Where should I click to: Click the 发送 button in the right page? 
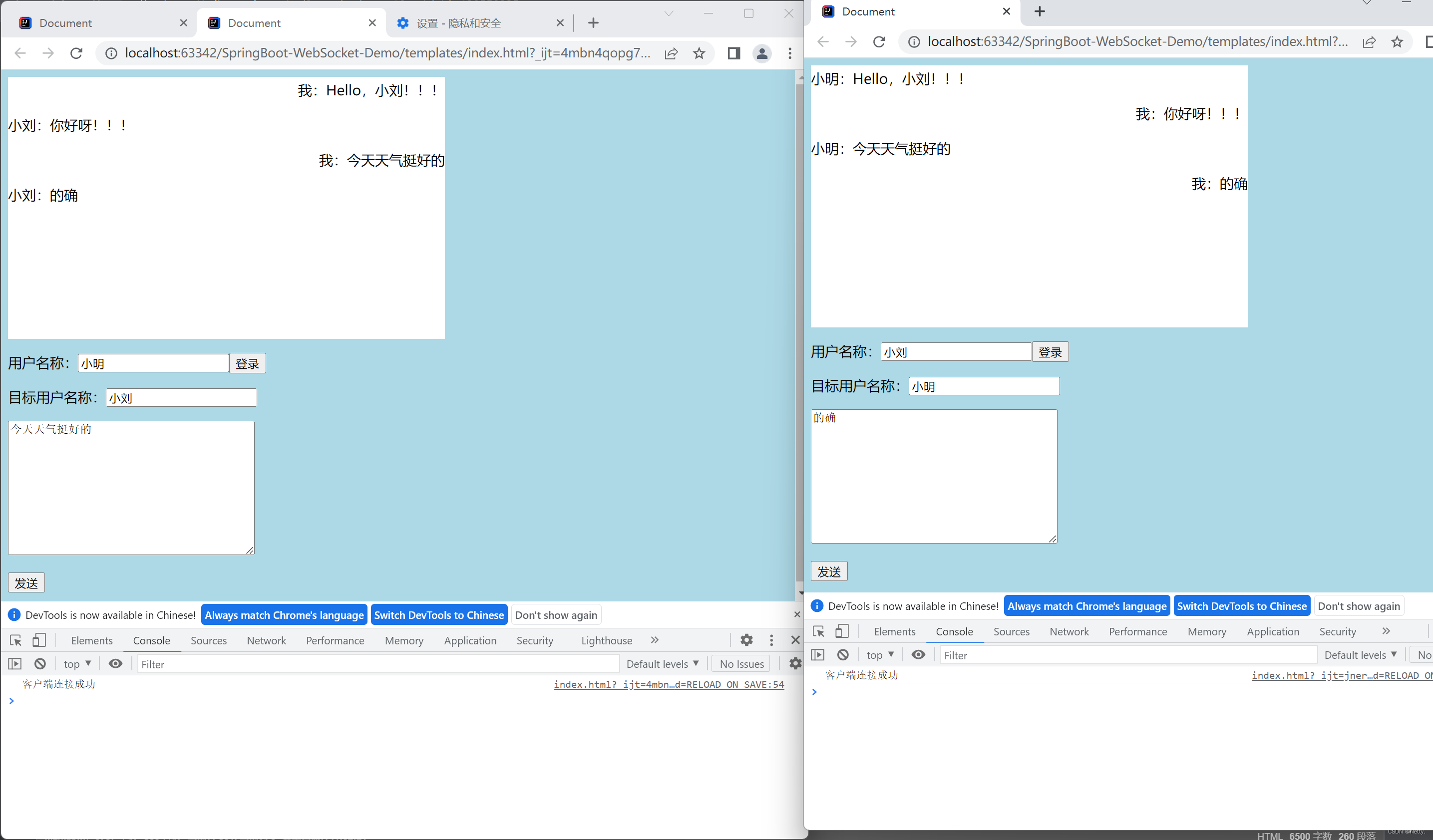(829, 572)
